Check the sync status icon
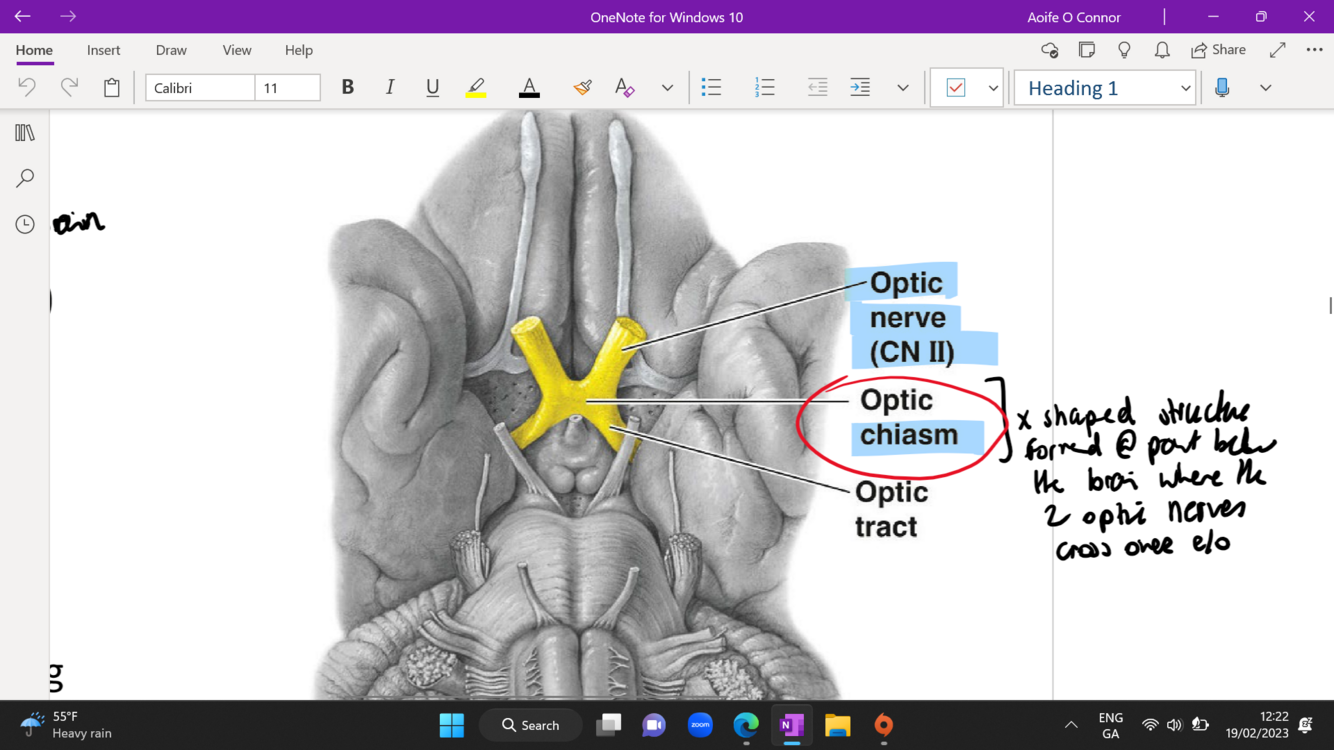Image resolution: width=1334 pixels, height=750 pixels. (x=1049, y=50)
